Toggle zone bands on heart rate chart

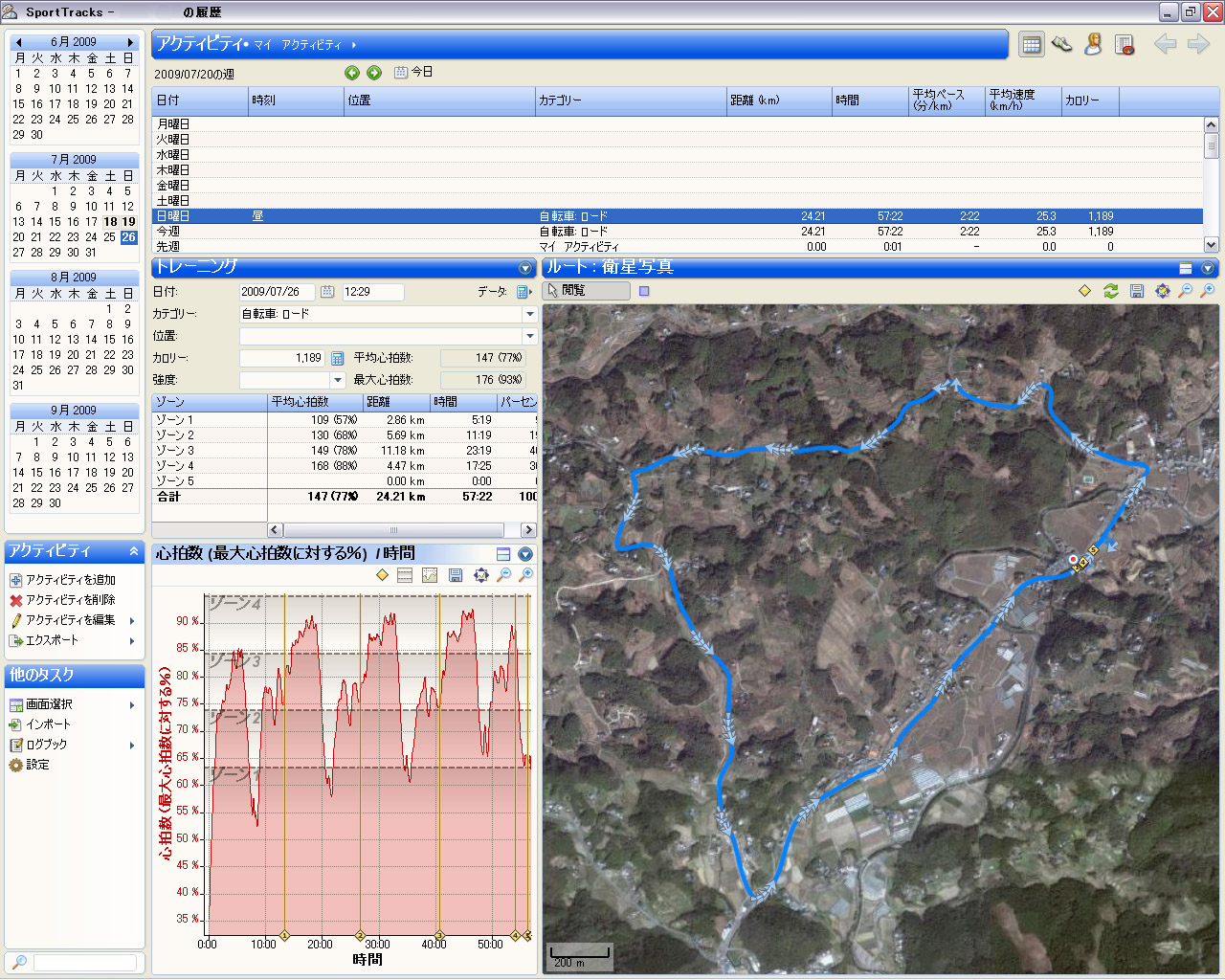(x=405, y=575)
